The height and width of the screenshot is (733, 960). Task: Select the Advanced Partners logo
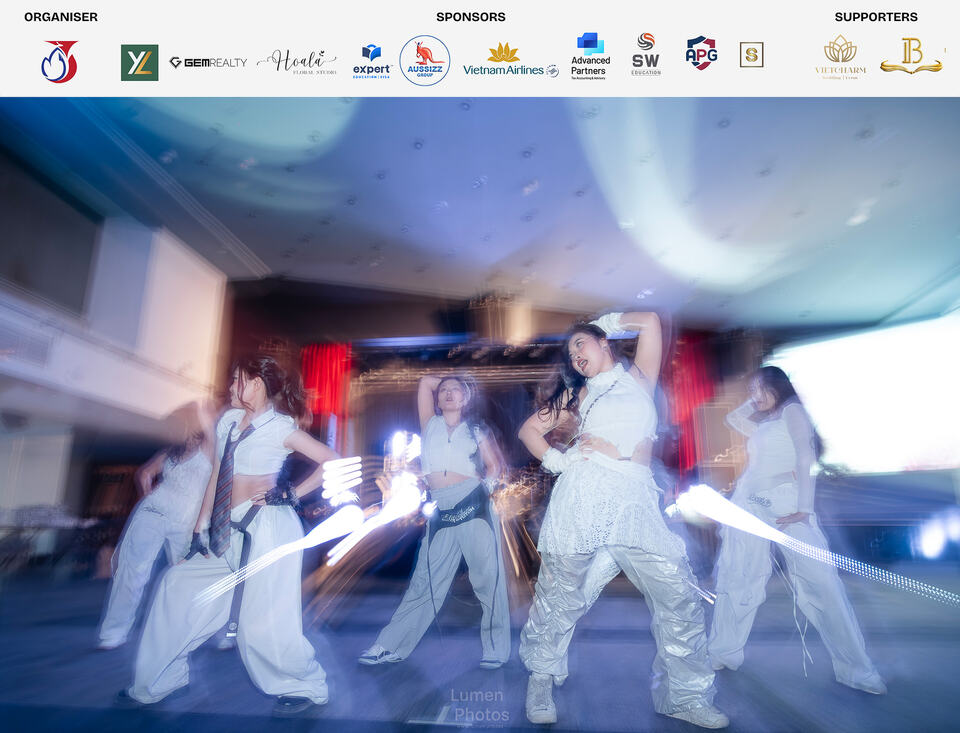point(590,56)
